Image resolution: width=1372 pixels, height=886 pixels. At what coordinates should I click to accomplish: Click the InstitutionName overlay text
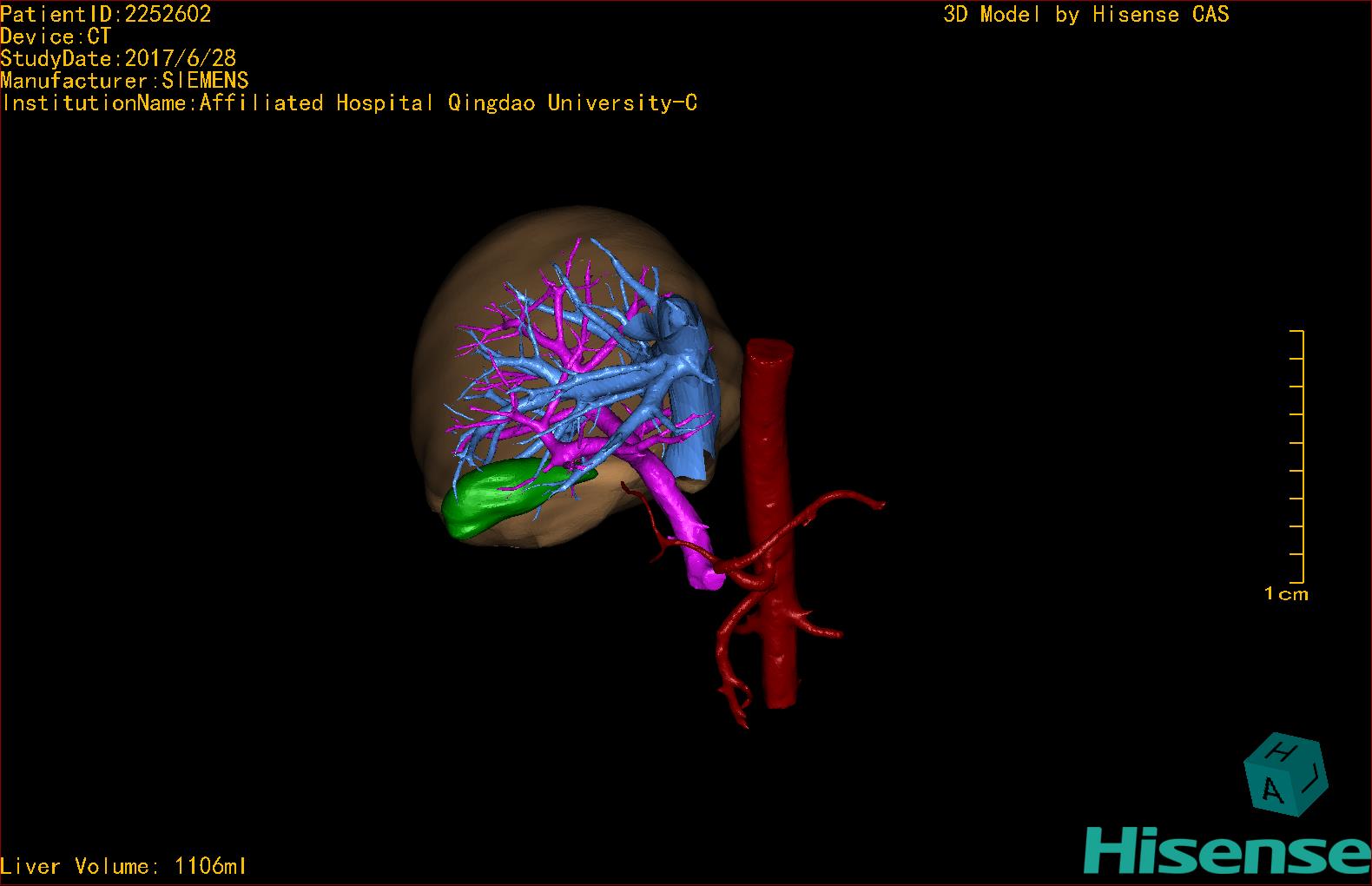tap(349, 103)
